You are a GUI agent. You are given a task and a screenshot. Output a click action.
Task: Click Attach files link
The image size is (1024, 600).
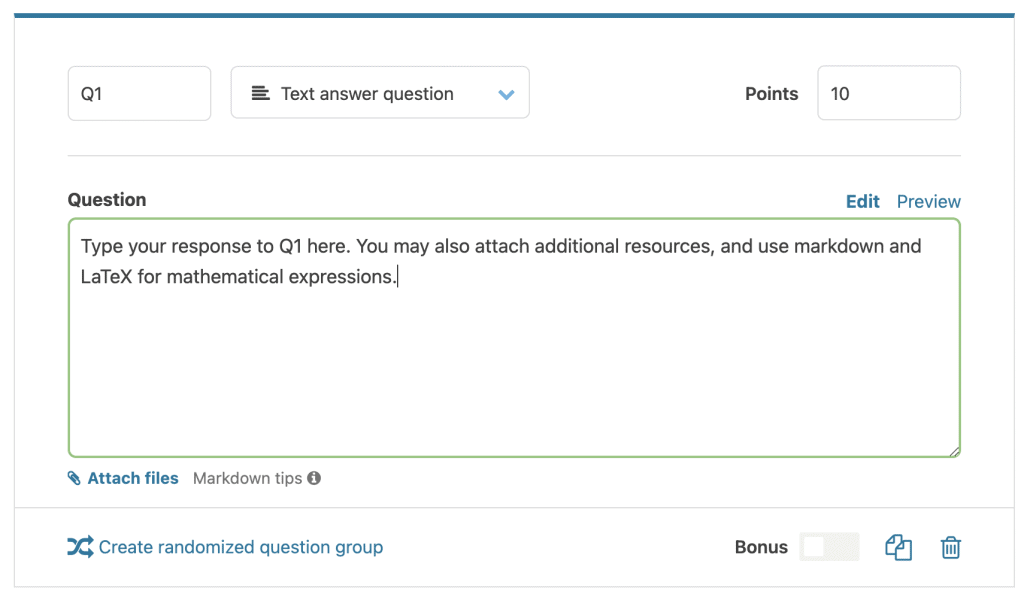[x=133, y=478]
